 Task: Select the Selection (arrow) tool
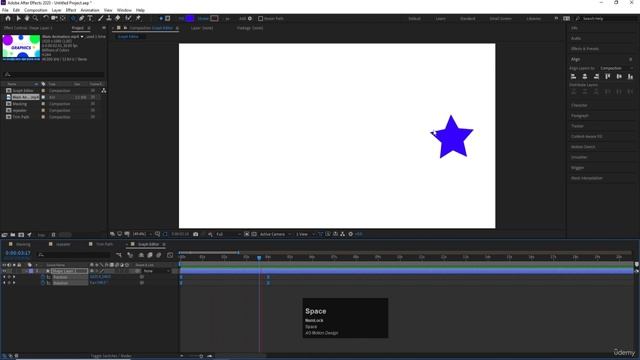click(x=18, y=18)
